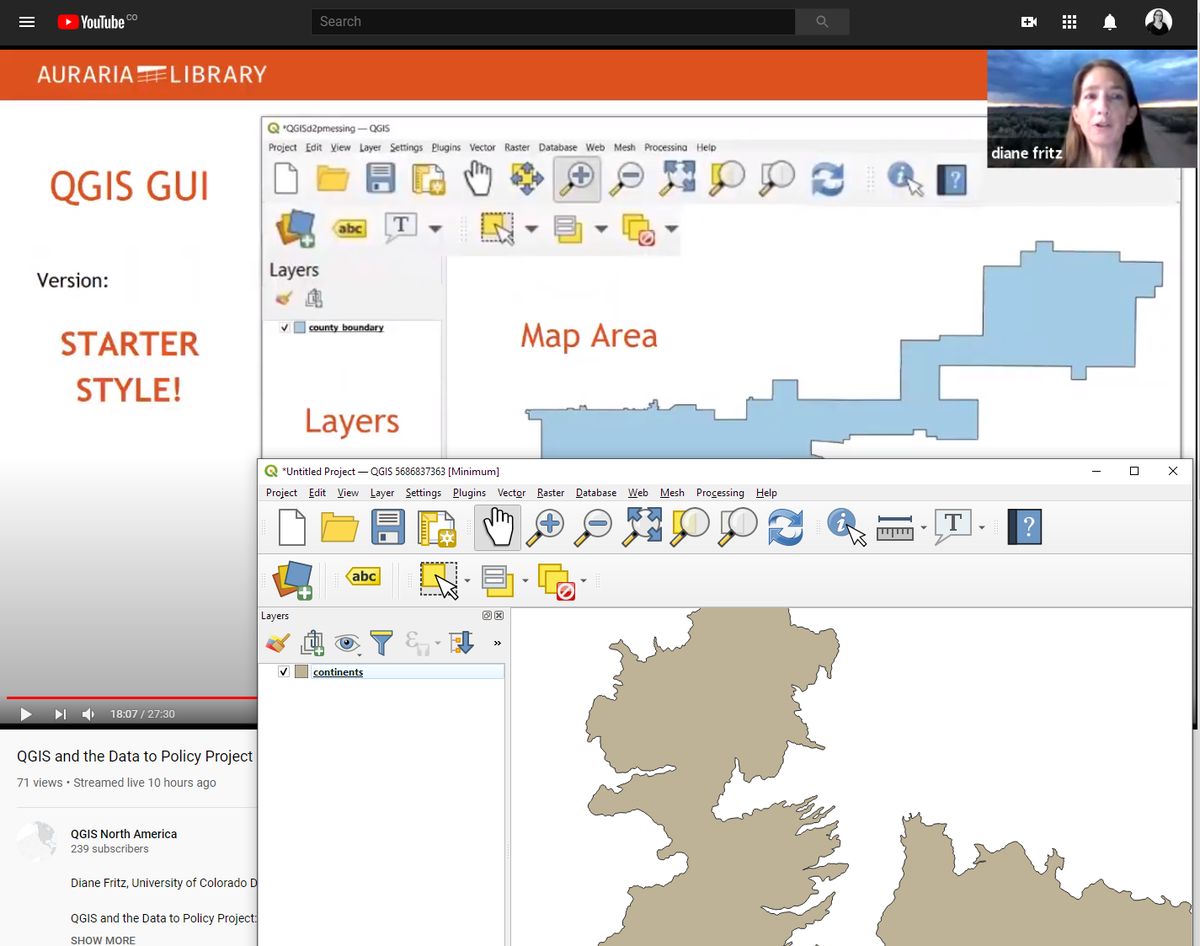The image size is (1200, 946).
Task: Click expand all layers icon in Layers panel
Action: pyautogui.click(x=460, y=643)
